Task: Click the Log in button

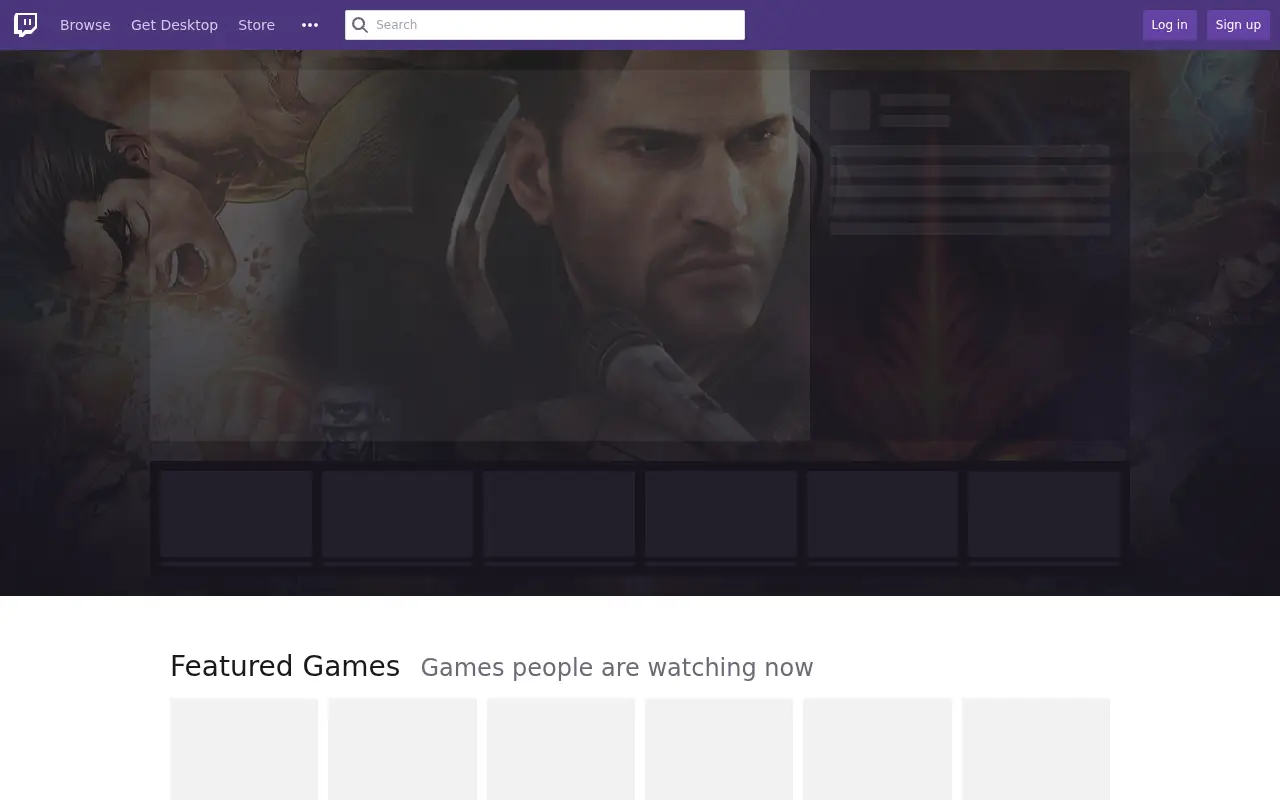Action: click(1169, 25)
